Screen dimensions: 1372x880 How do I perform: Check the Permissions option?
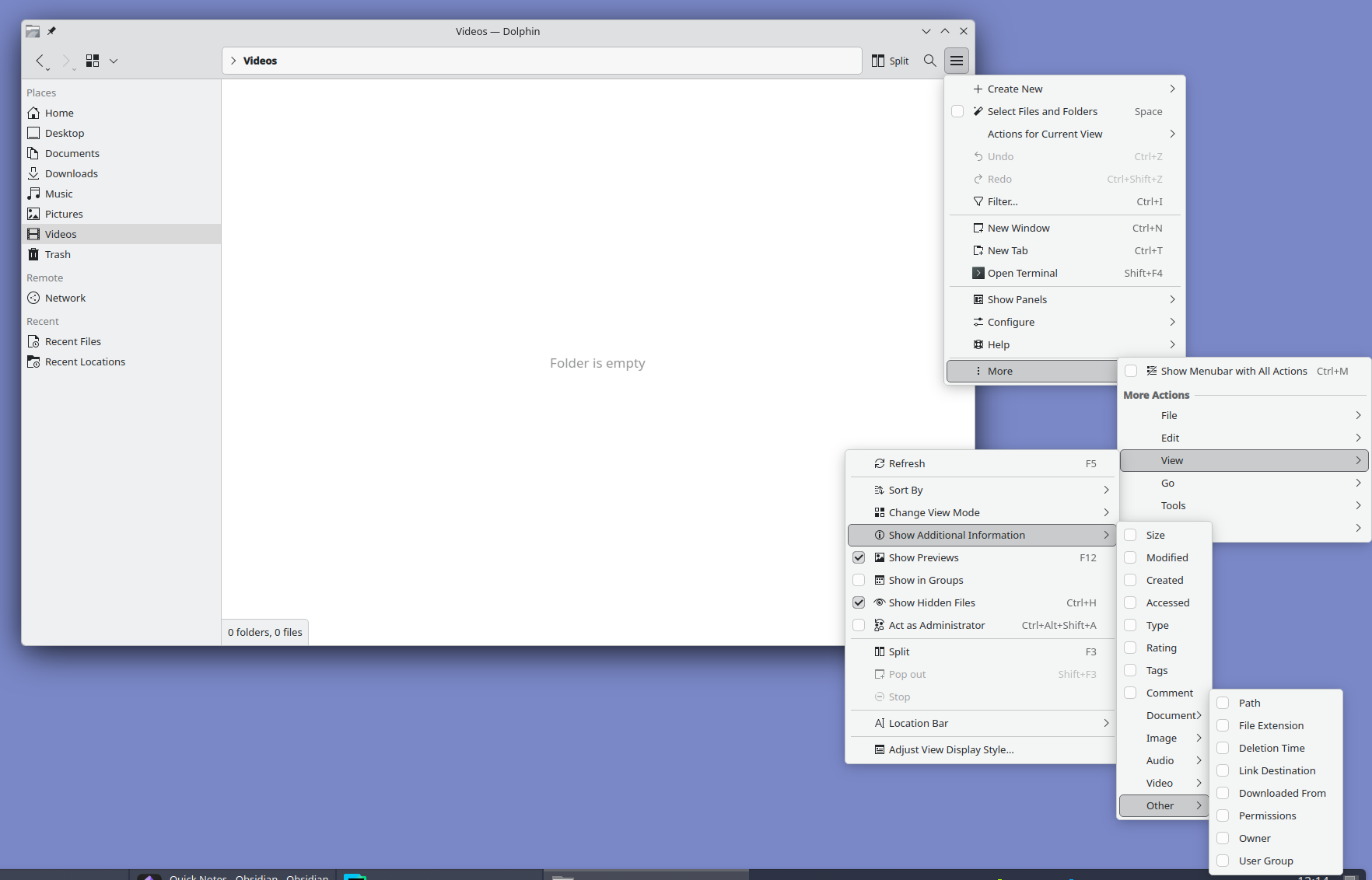[x=1223, y=815]
